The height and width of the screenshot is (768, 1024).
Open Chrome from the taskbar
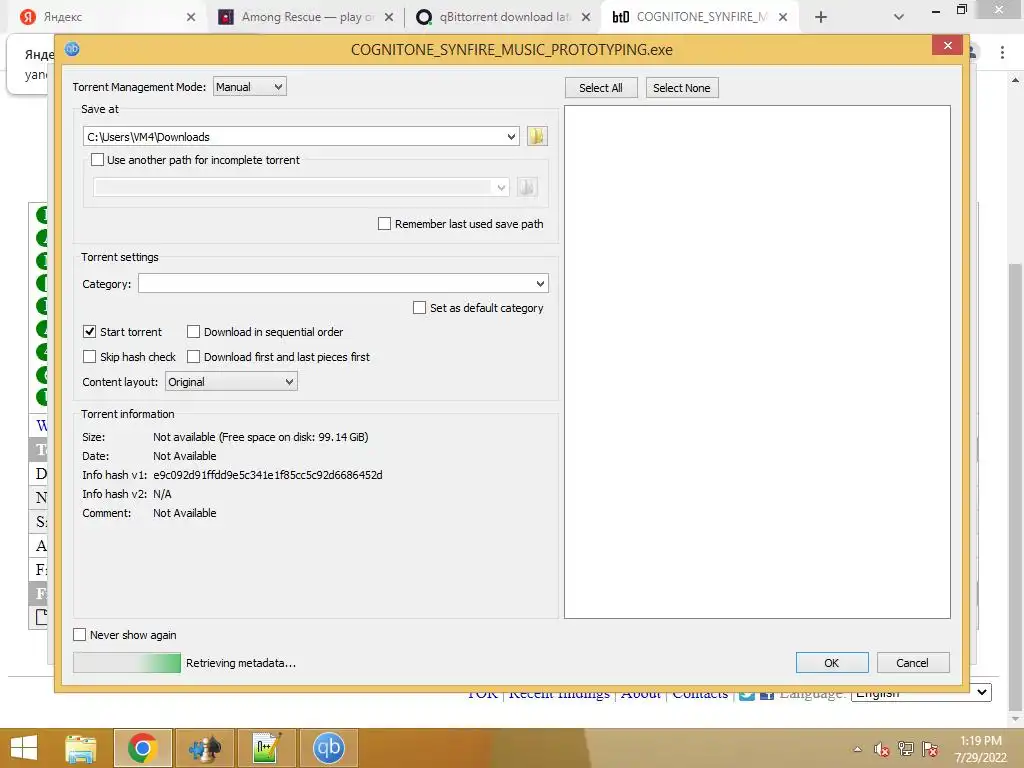(x=142, y=748)
